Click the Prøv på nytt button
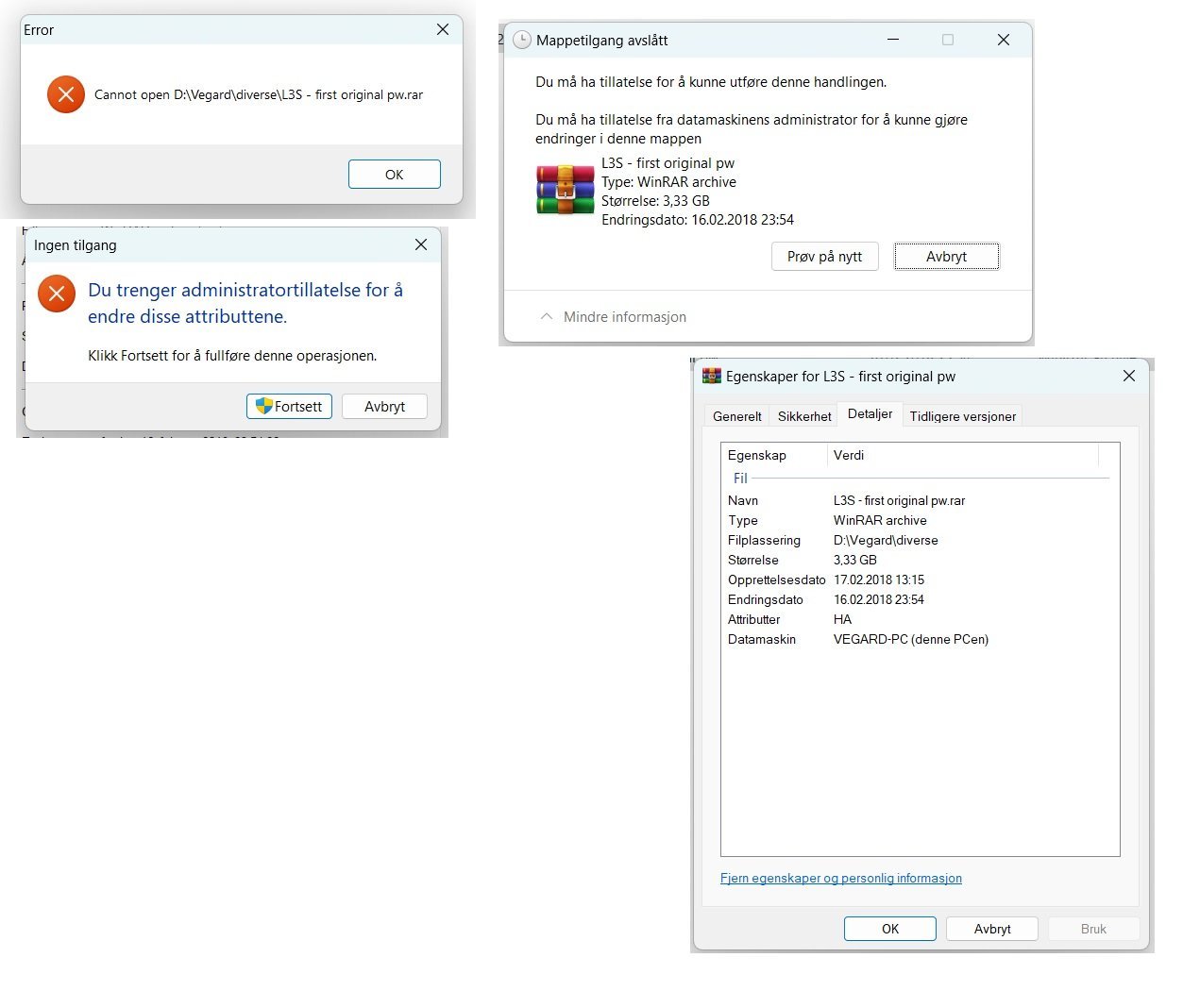 [825, 257]
